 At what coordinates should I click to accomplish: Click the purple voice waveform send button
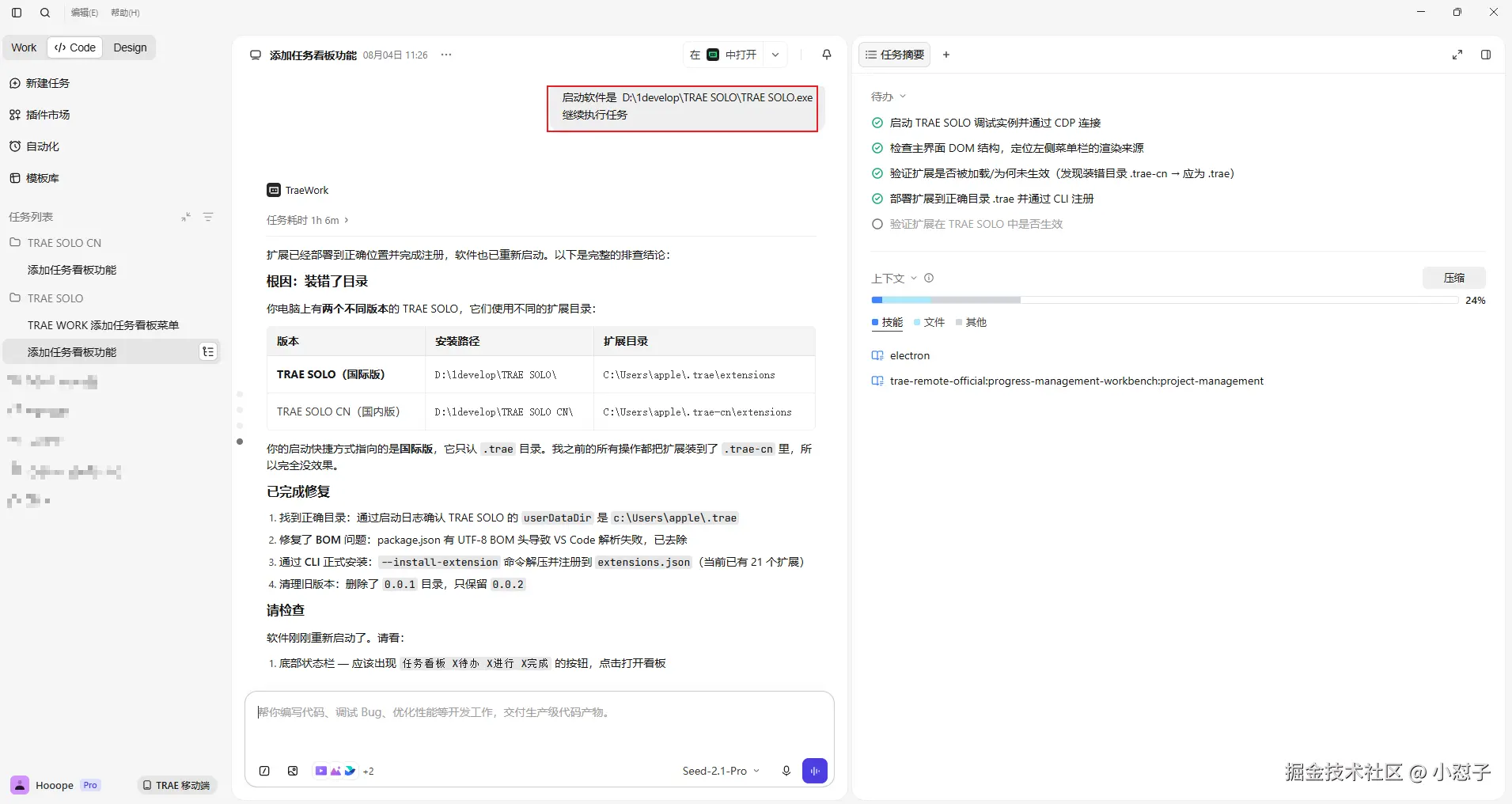(815, 771)
